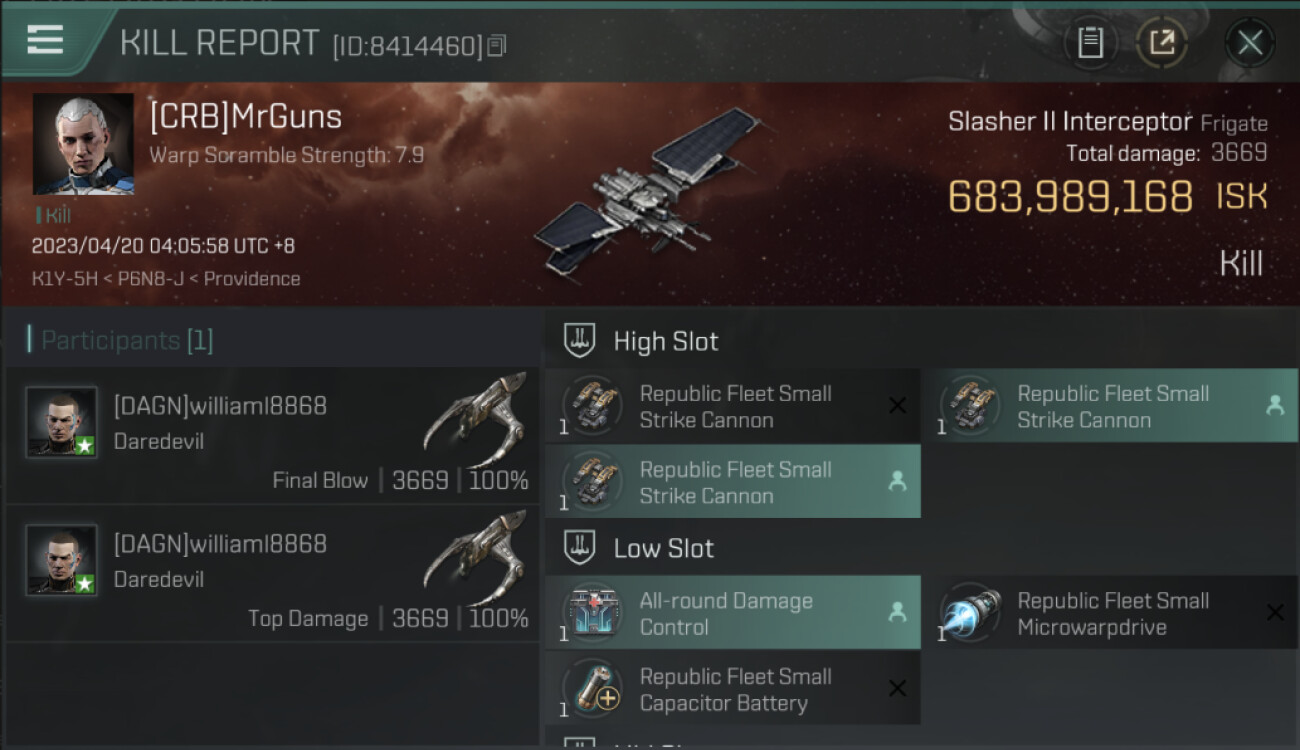
Task: Open the hamburger menu icon
Action: point(45,41)
